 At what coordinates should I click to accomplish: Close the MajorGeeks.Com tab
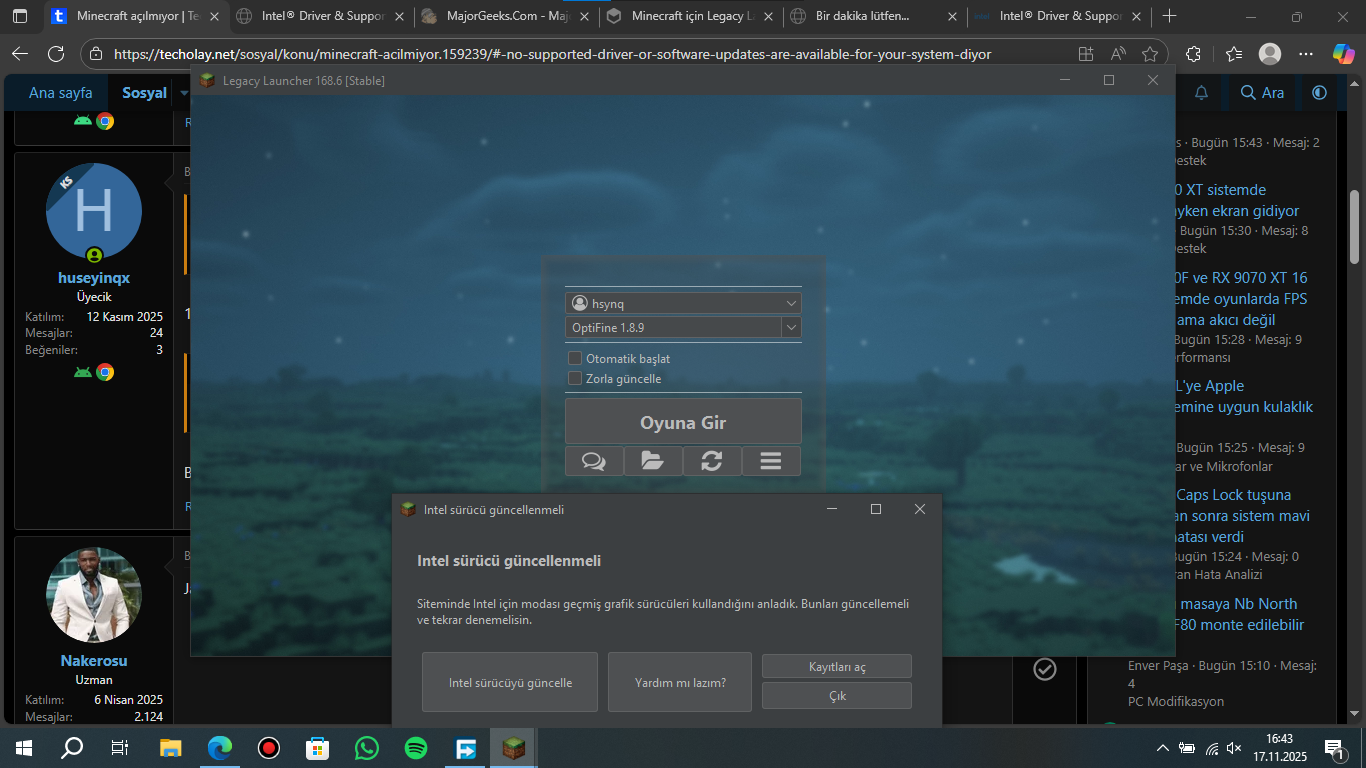[583, 16]
